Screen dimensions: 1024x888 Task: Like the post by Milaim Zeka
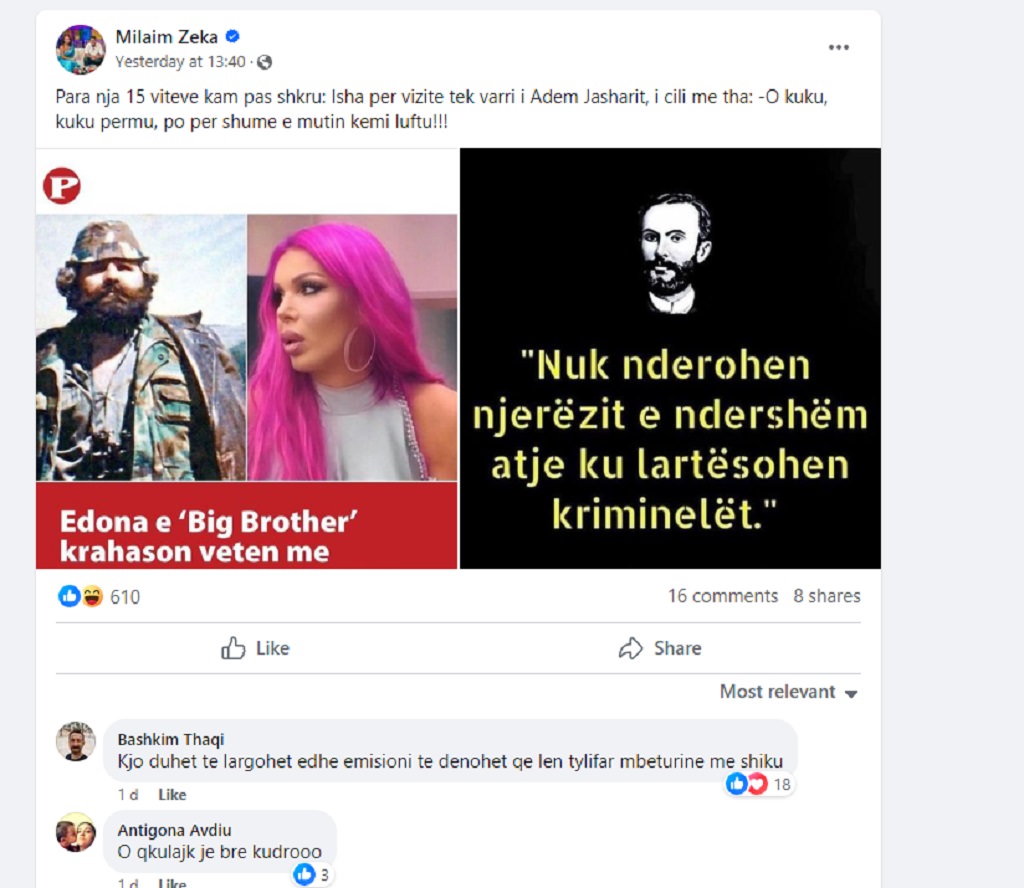pos(255,648)
